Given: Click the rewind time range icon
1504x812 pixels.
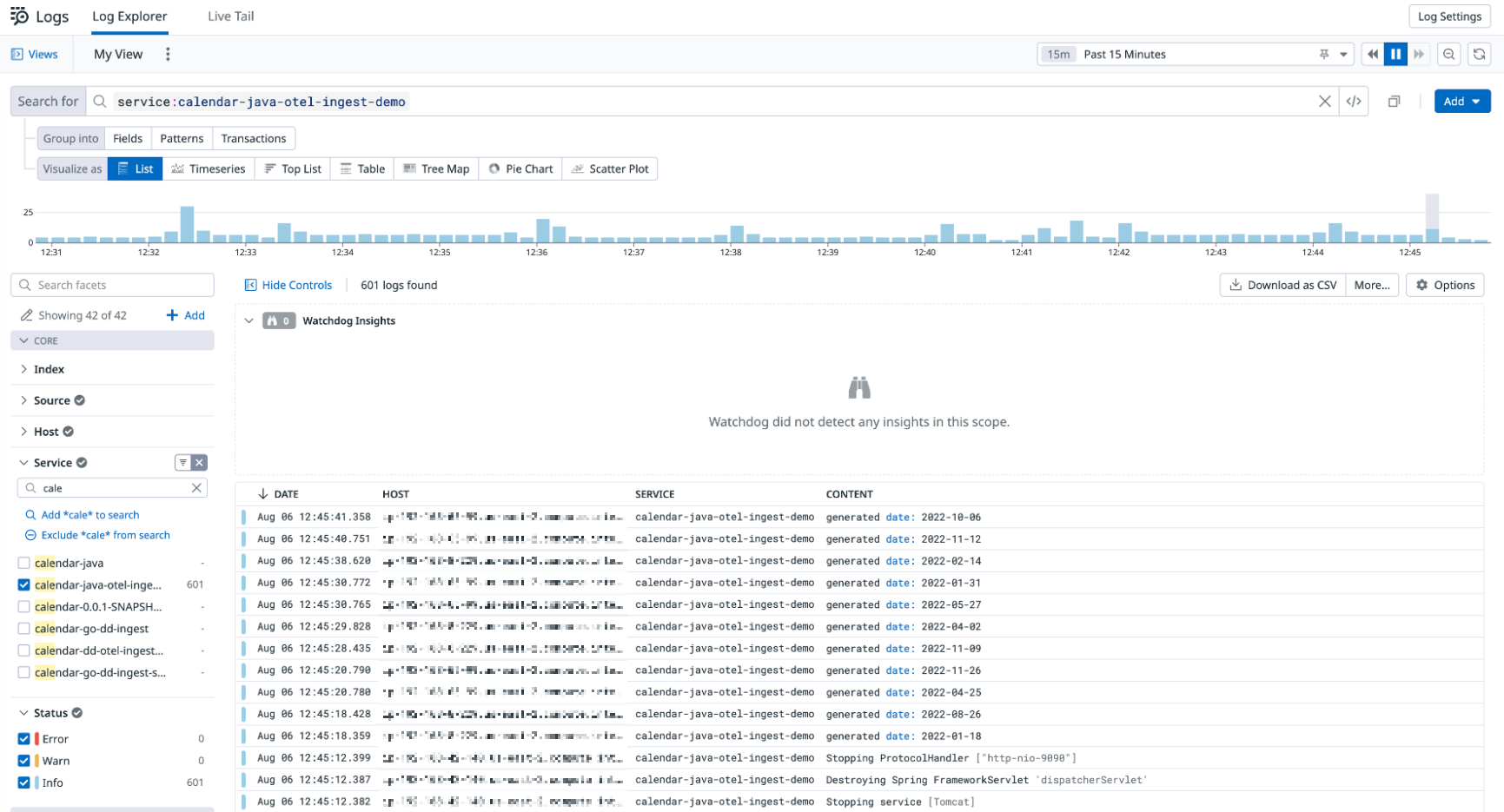Looking at the screenshot, I should tap(1373, 54).
